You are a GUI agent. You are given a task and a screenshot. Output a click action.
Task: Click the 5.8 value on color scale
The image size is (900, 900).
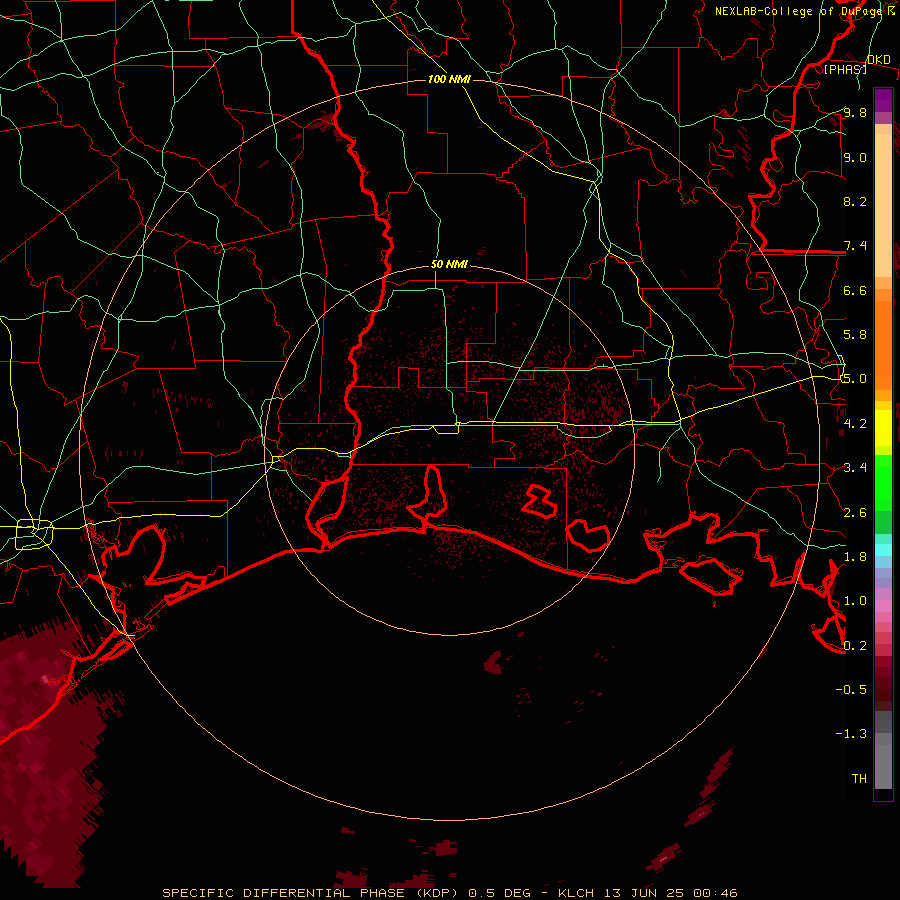click(855, 334)
